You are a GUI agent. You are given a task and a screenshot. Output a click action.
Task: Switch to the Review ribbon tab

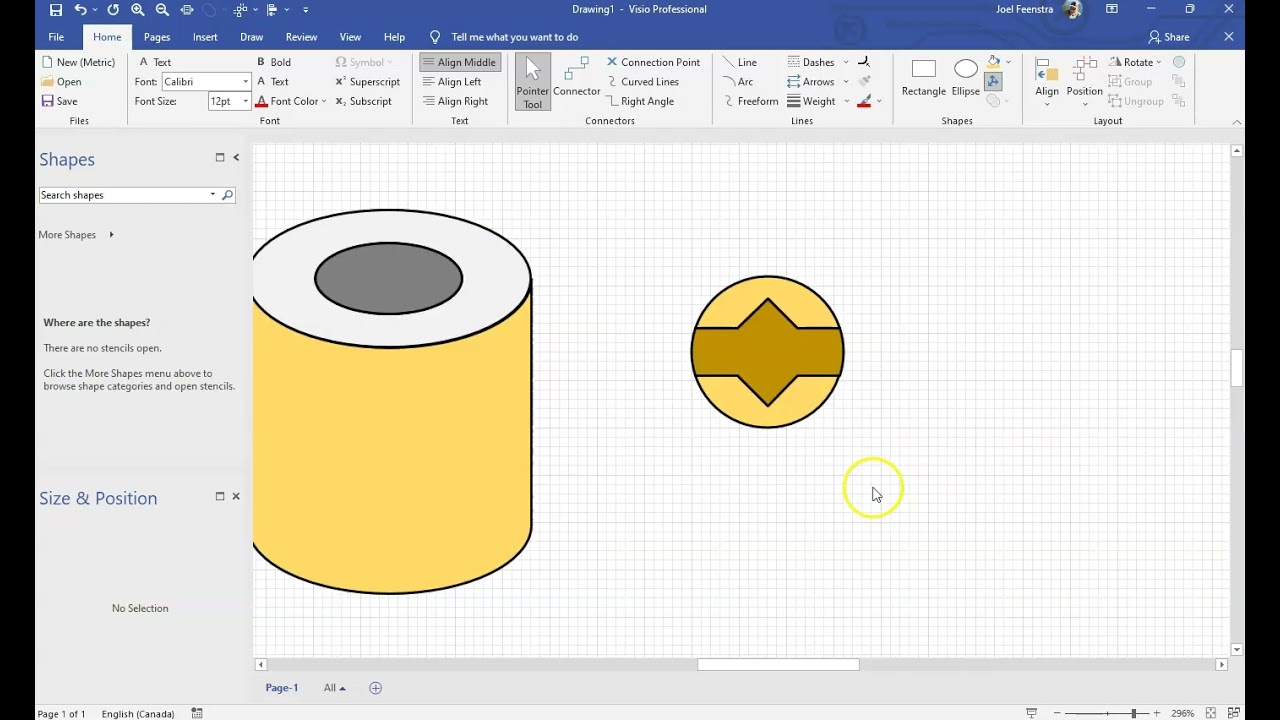click(x=301, y=37)
